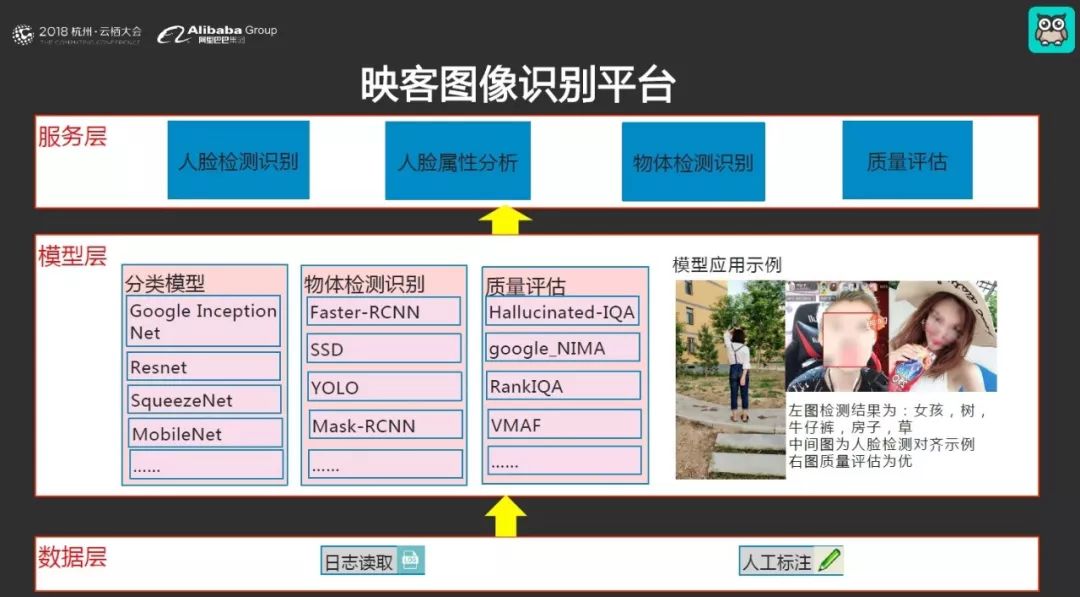Select the Faster-RCNN detection model
Viewport: 1080px width, 597px height.
coord(384,312)
